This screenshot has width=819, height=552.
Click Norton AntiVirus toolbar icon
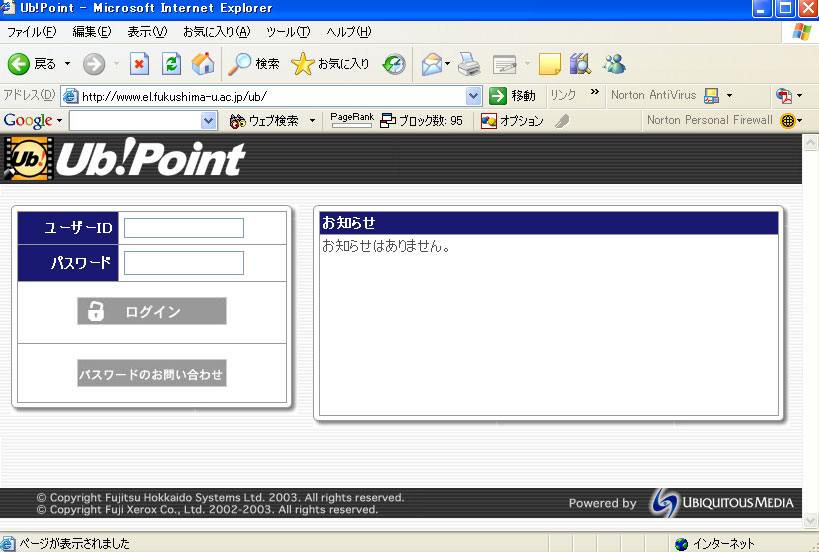[x=711, y=96]
